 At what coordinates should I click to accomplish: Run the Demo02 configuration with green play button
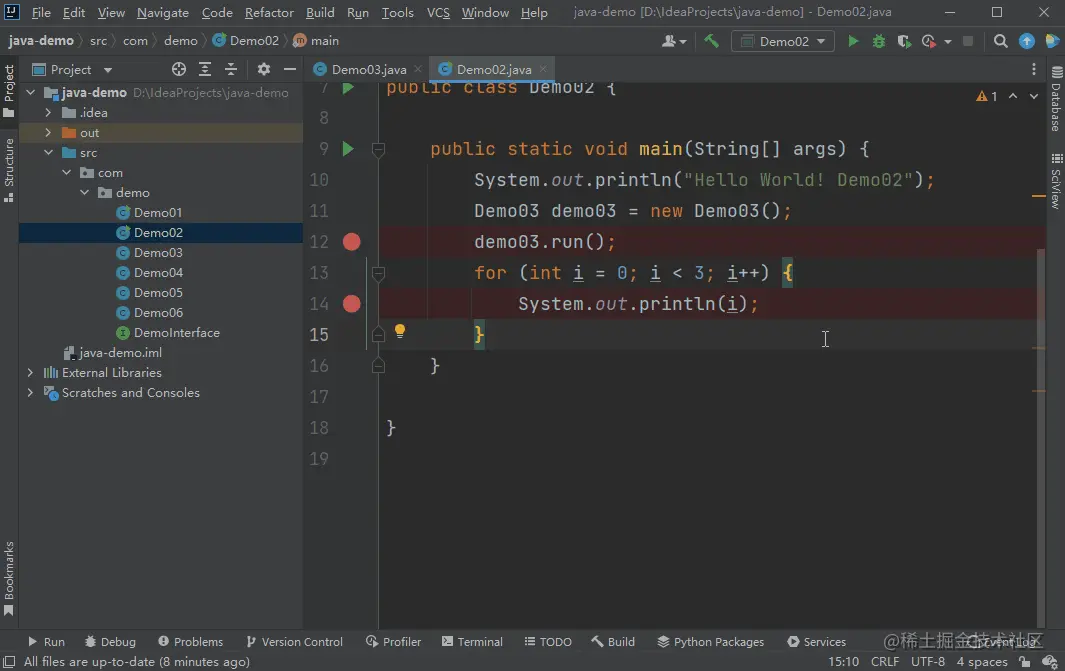pos(853,41)
